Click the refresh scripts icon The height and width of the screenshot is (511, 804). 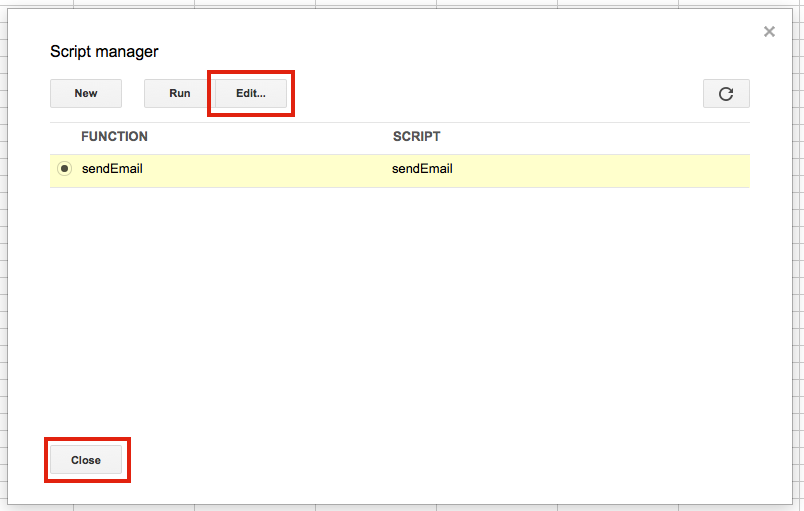coord(726,93)
